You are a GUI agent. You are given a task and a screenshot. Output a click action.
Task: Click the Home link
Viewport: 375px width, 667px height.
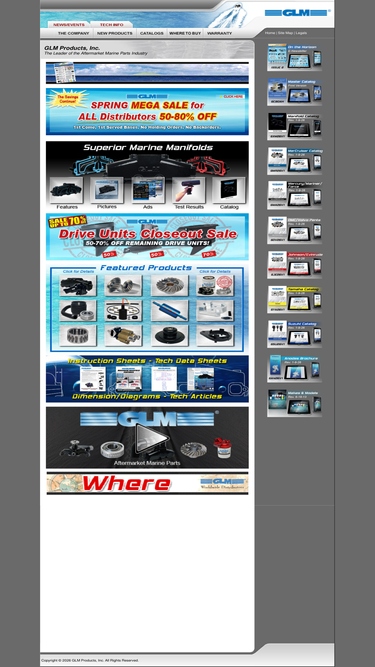point(270,33)
